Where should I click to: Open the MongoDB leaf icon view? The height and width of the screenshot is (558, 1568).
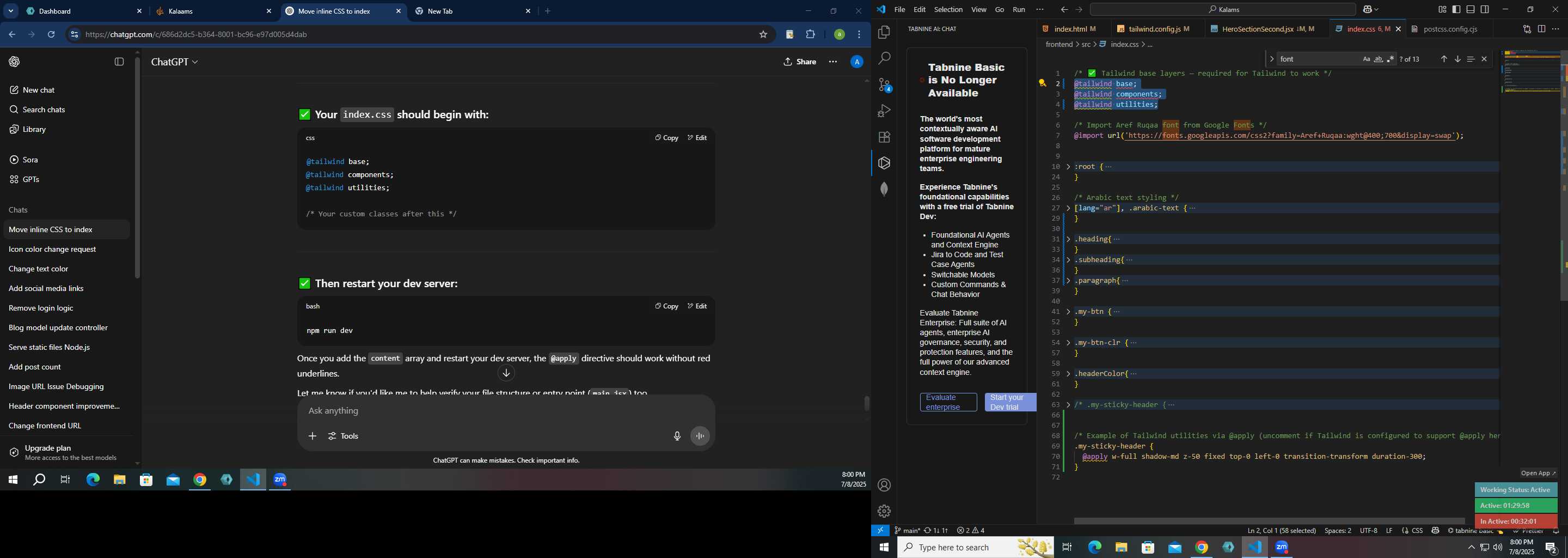(x=884, y=189)
